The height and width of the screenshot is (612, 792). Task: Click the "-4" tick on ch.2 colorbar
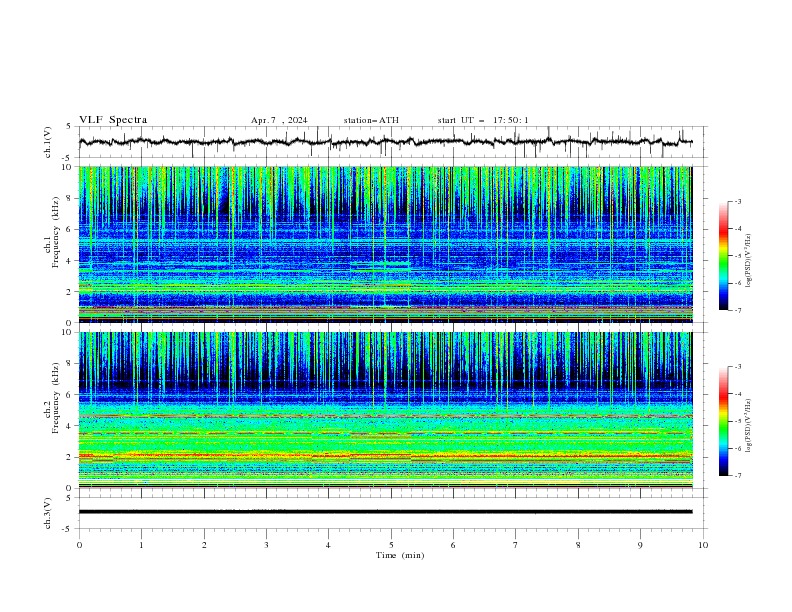738,394
